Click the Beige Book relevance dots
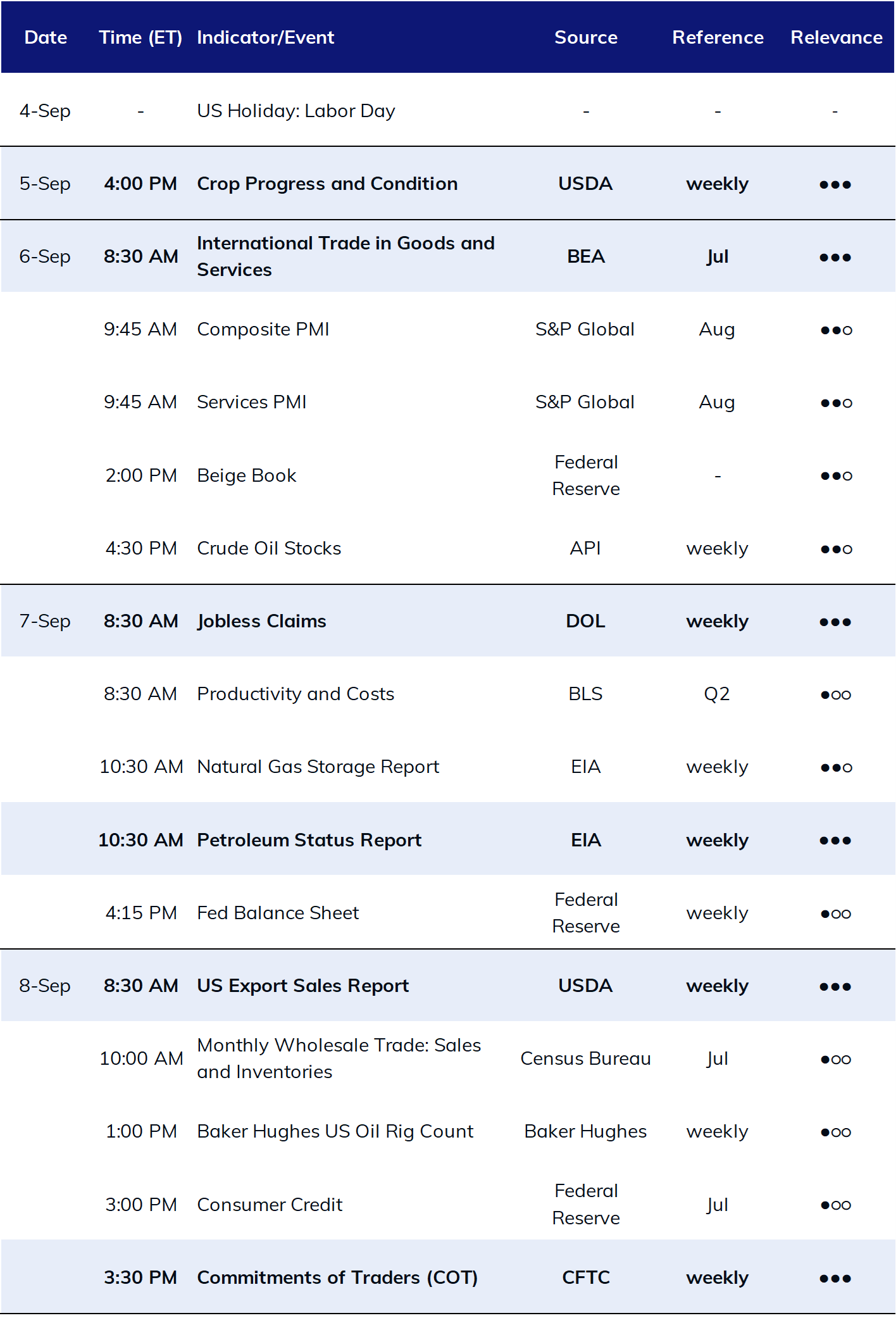 (x=836, y=476)
